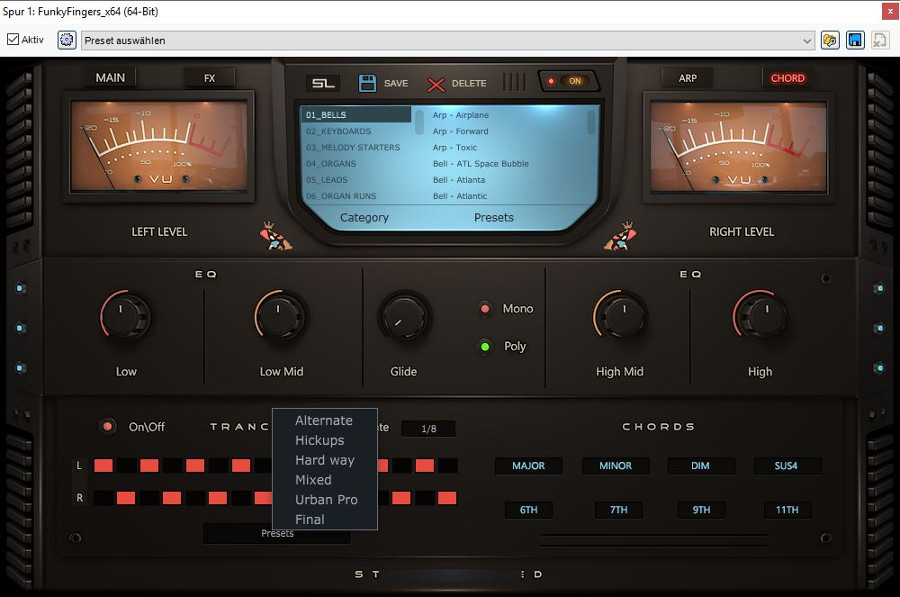Image resolution: width=900 pixels, height=597 pixels.
Task: Click the load preset folder icon
Action: [x=830, y=40]
